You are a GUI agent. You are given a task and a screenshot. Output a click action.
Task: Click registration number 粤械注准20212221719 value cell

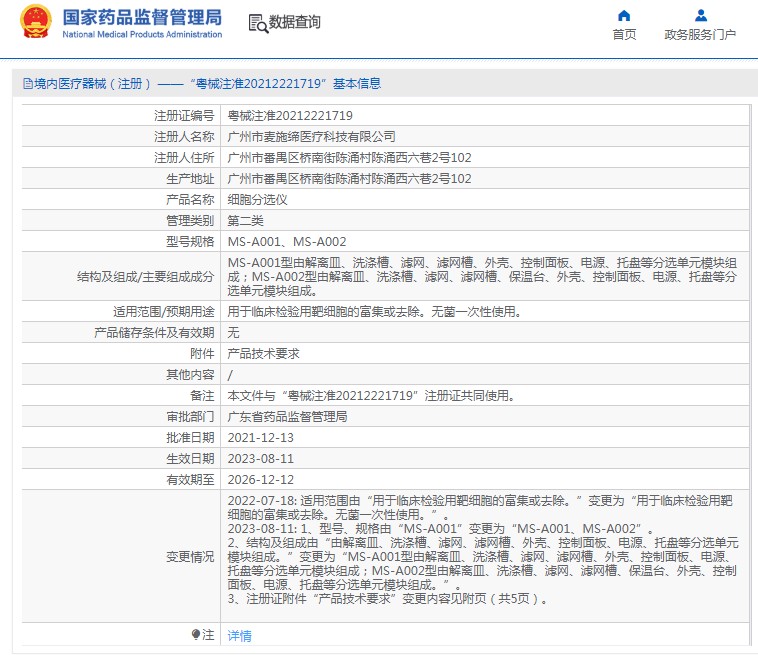tap(290, 116)
